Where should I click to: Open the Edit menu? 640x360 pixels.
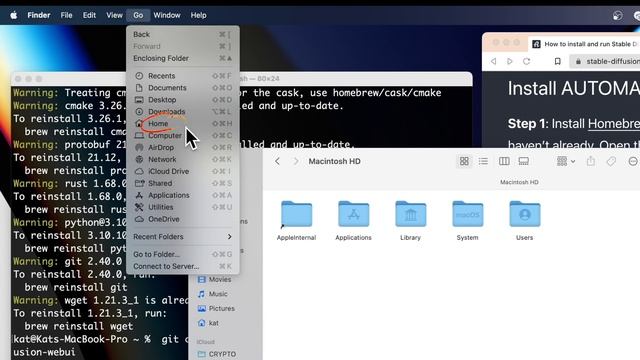[89, 16]
